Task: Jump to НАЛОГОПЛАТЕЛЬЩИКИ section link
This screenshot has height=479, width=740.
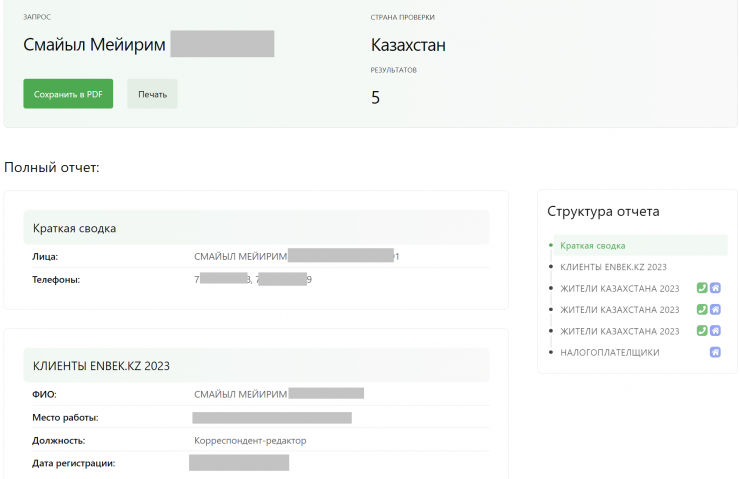Action: [x=609, y=352]
